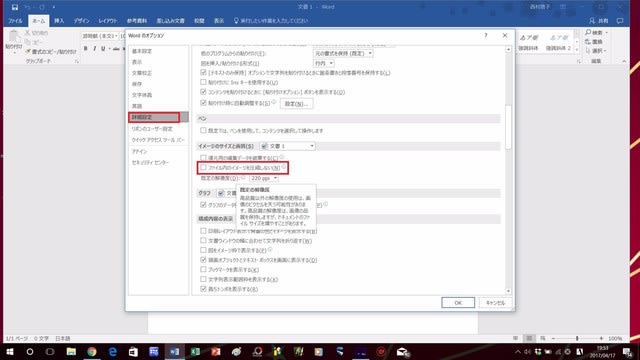This screenshot has height=360, width=640.
Task: Open the notification center icon
Action: coord(627,351)
